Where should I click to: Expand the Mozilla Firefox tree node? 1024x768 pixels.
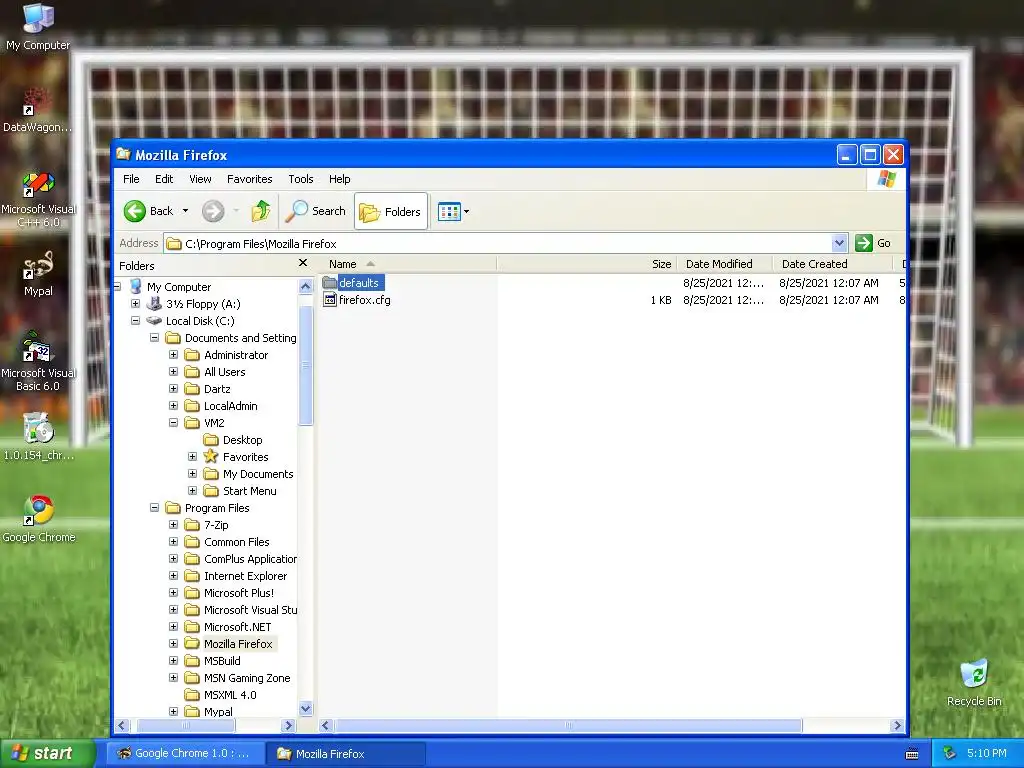173,643
